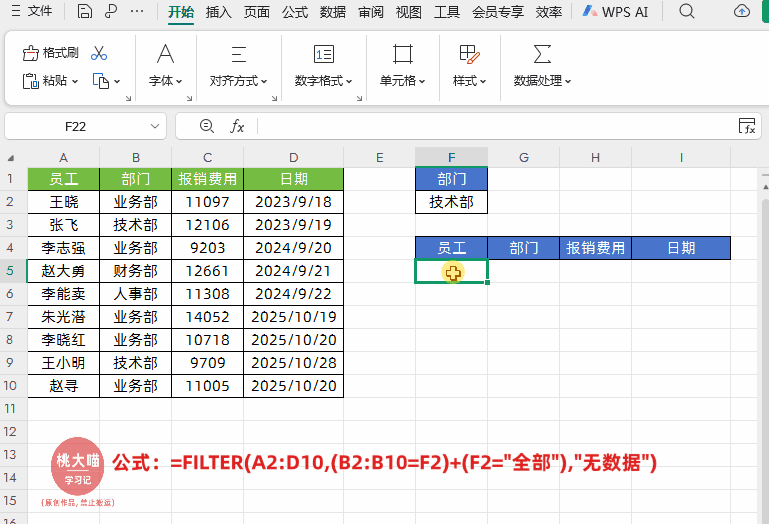Switch to the 数据 tab
This screenshot has width=769, height=524.
(333, 11)
